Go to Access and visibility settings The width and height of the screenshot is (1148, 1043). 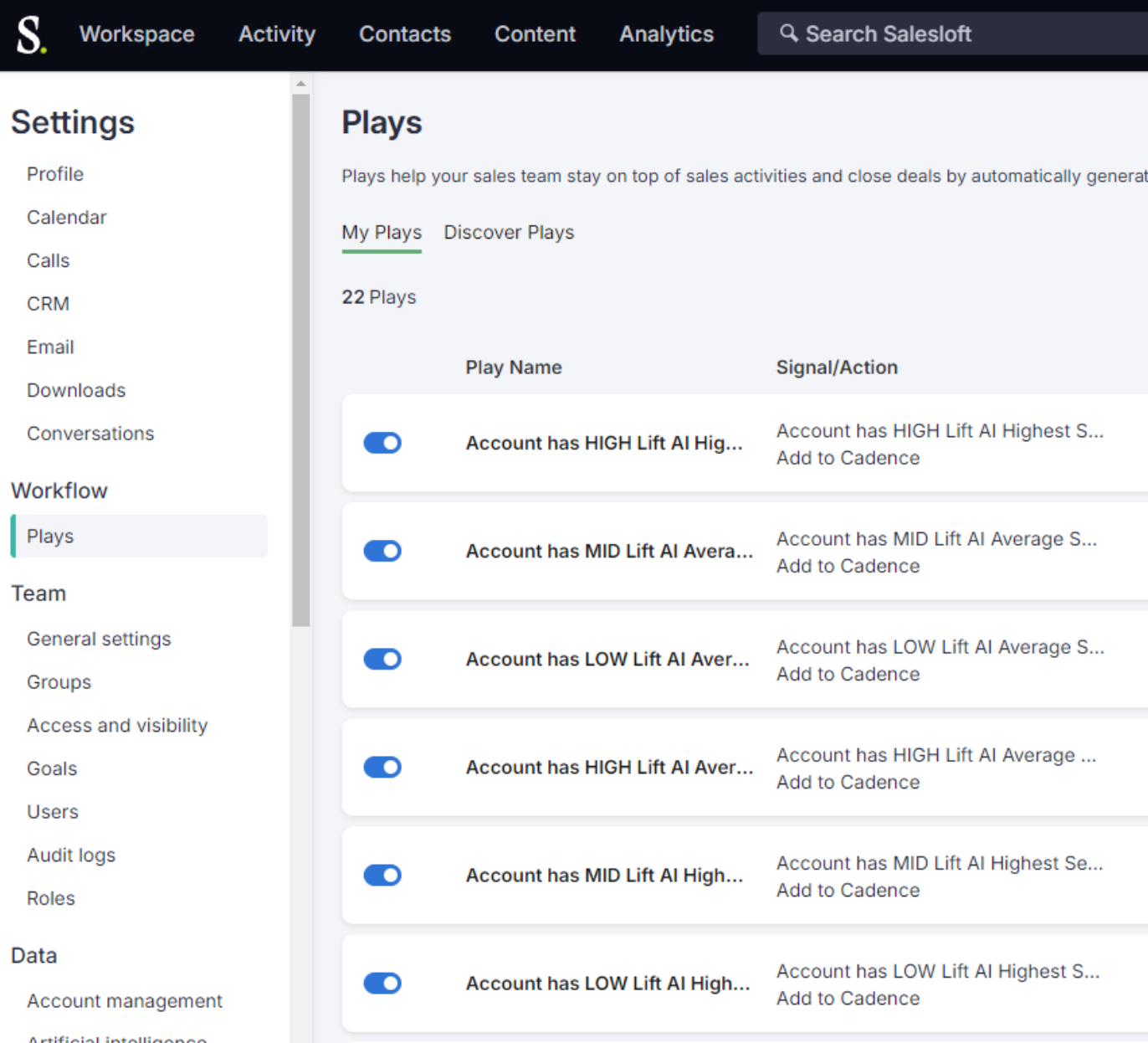[x=117, y=725]
